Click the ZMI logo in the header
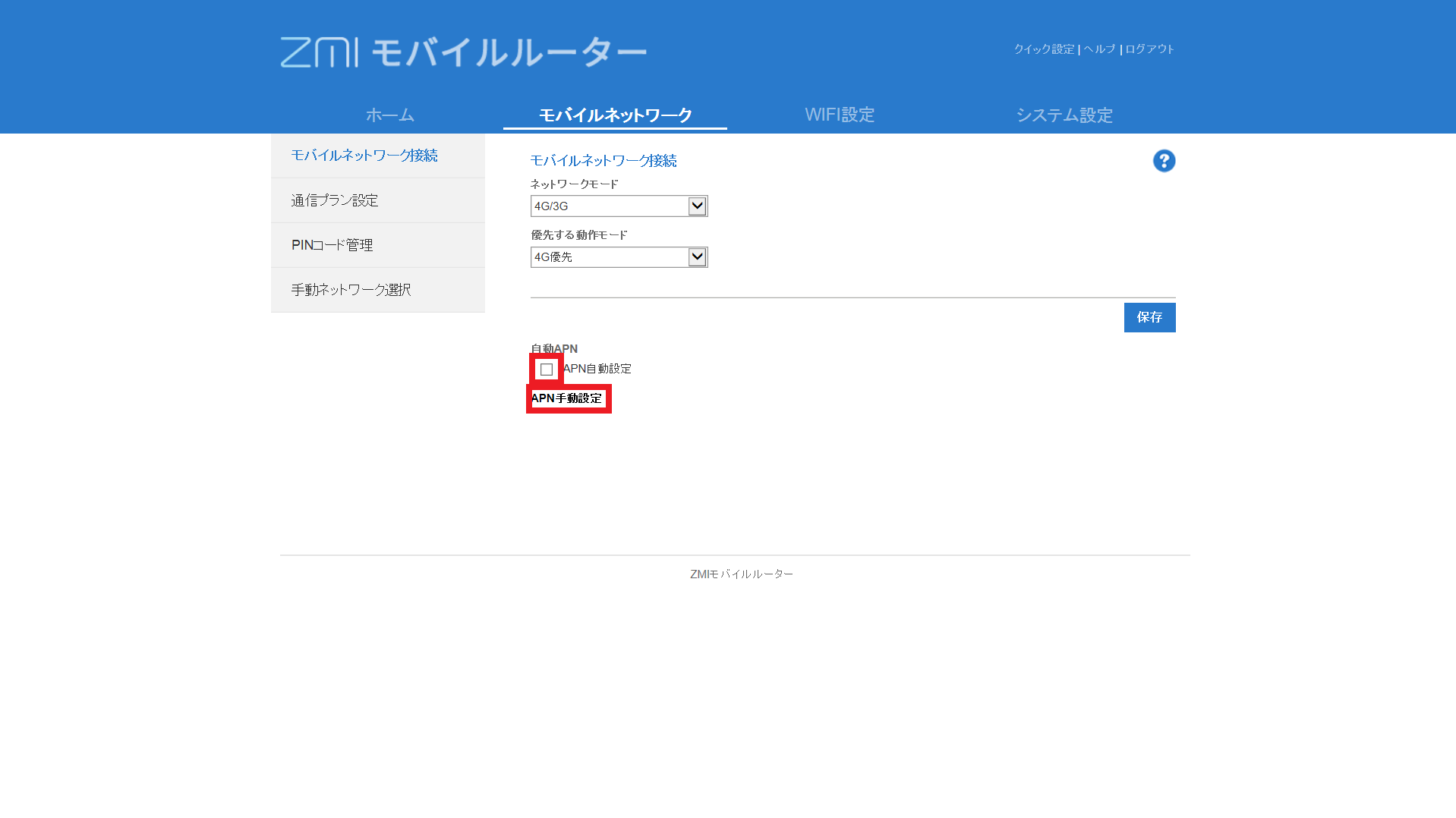 click(x=319, y=50)
